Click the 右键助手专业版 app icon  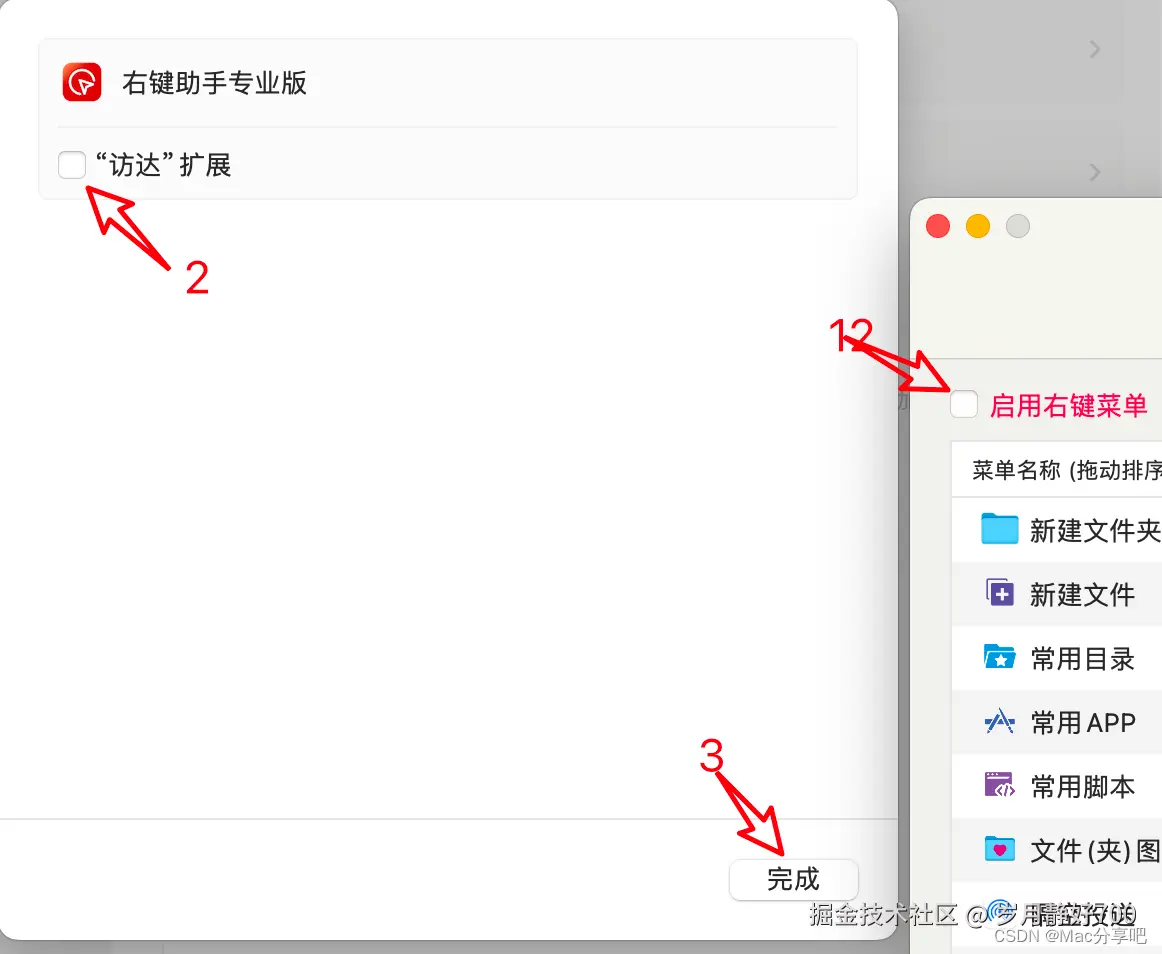(x=81, y=82)
